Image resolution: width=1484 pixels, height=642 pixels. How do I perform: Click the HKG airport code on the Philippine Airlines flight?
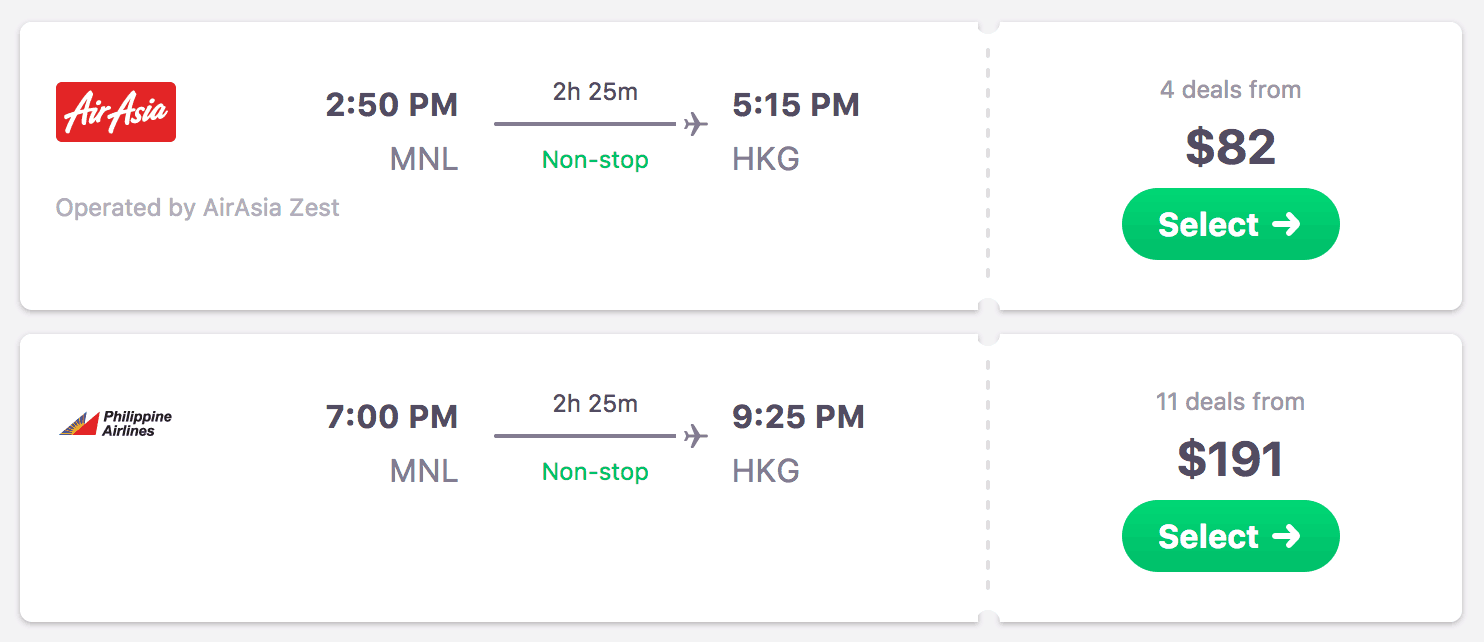(764, 471)
